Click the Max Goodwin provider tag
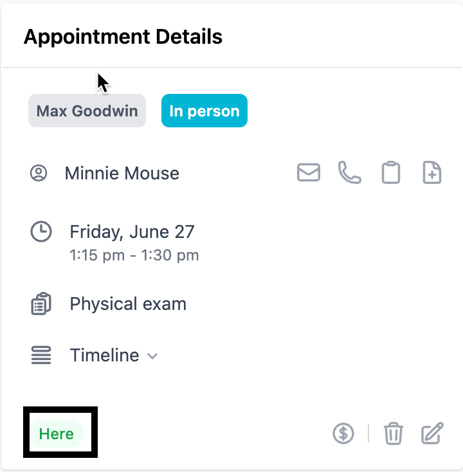The height and width of the screenshot is (472, 463). coord(87,111)
